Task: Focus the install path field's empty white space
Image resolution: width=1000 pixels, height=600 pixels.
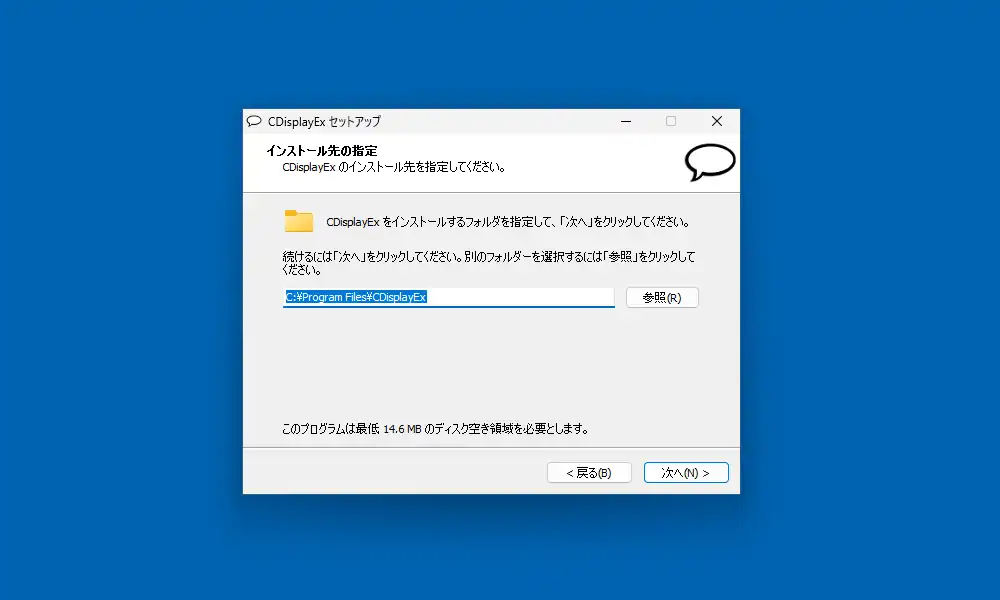Action: point(520,297)
